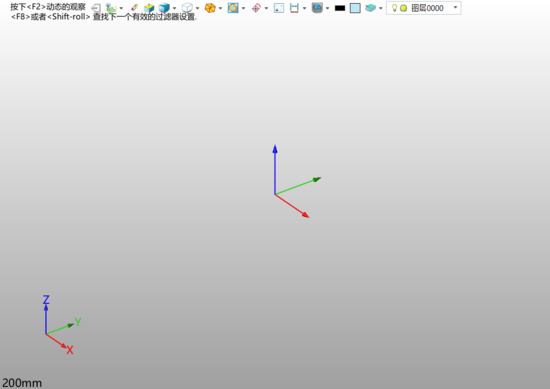
Task: Select the red crosshair target icon
Action: click(x=256, y=8)
